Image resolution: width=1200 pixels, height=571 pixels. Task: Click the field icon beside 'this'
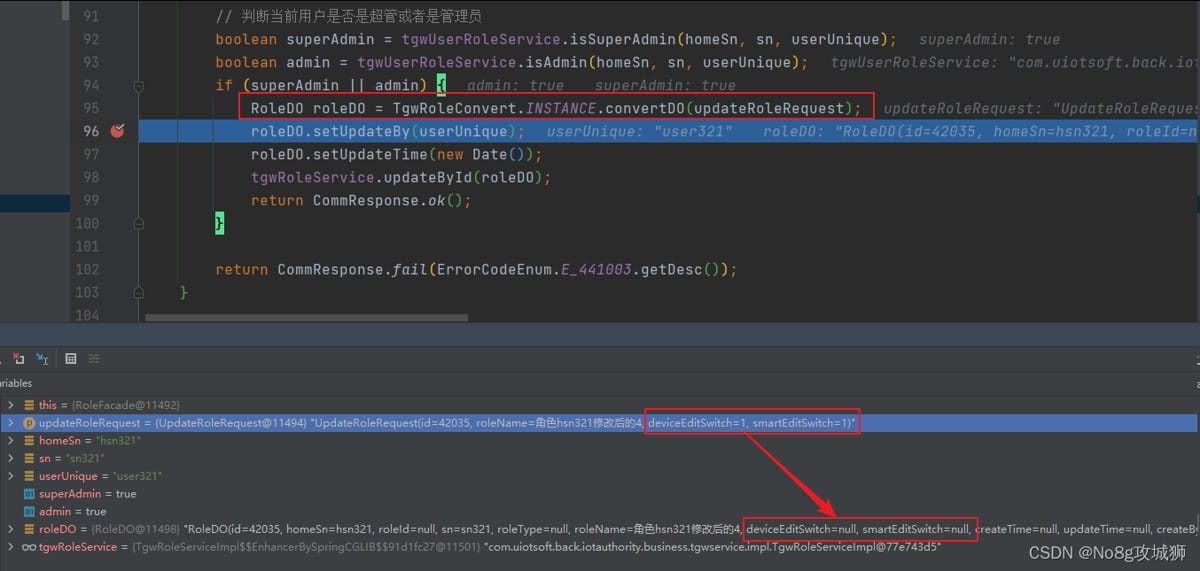pyautogui.click(x=29, y=405)
